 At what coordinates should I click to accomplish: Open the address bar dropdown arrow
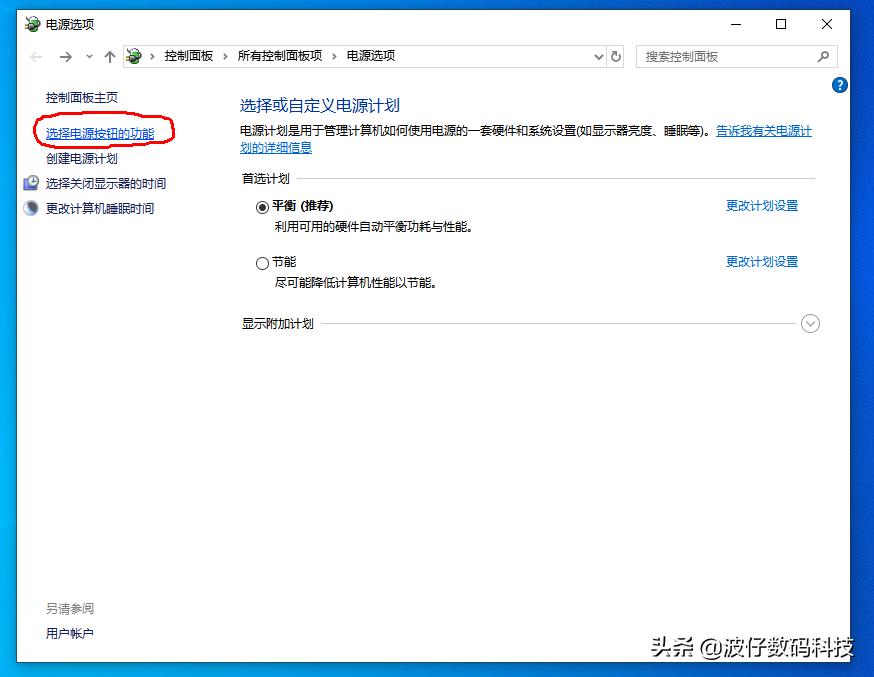click(598, 56)
